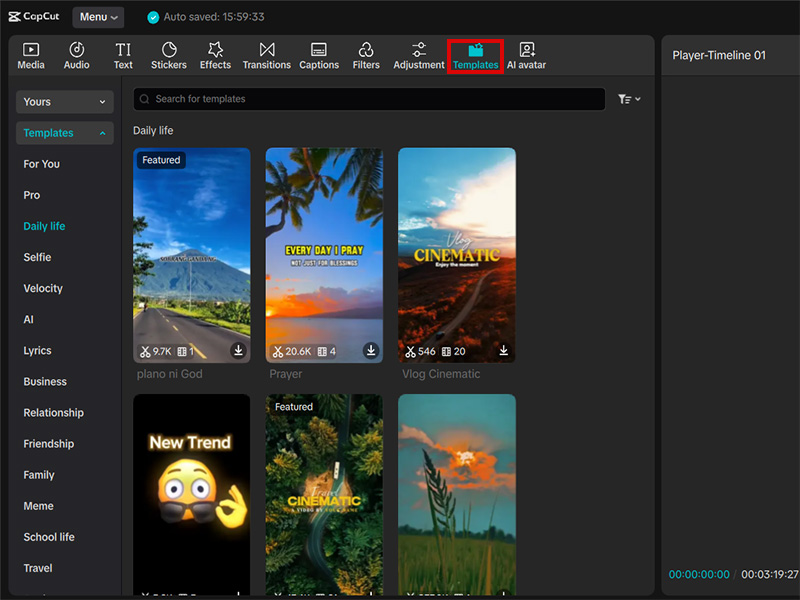Select the Business category
The width and height of the screenshot is (800, 600).
[x=45, y=382]
